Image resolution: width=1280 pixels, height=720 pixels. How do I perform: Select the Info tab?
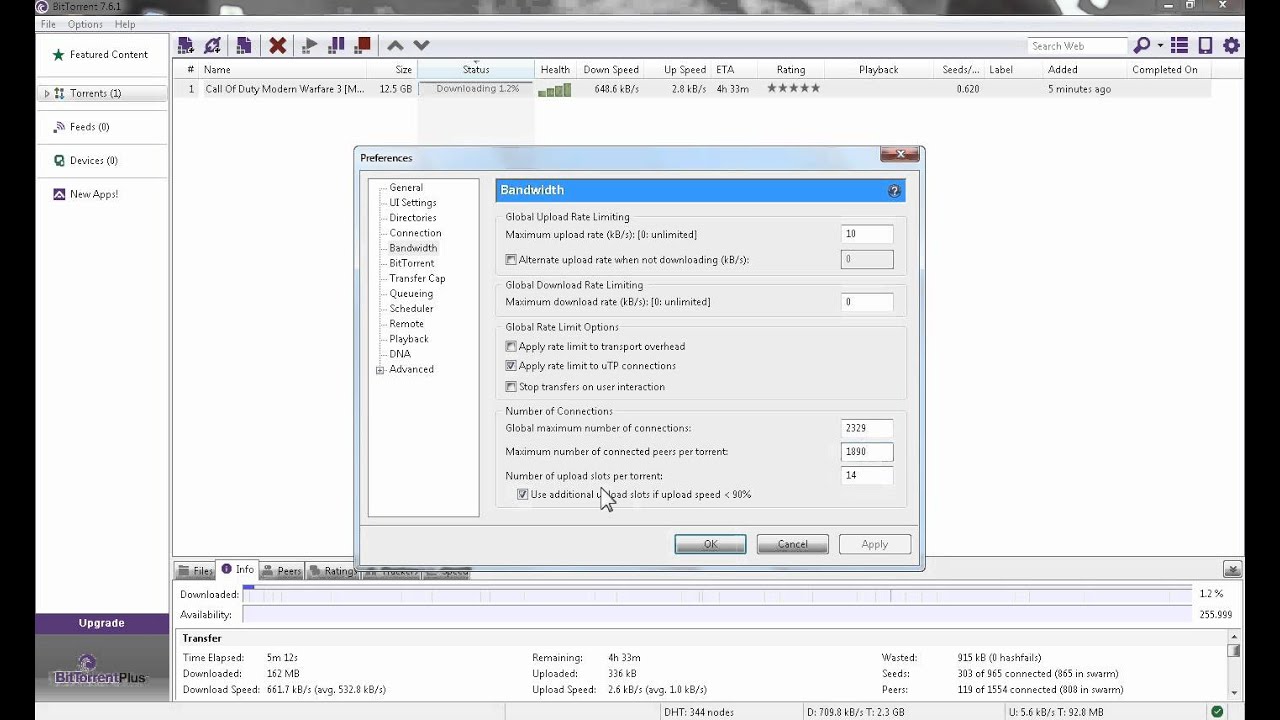pos(237,570)
